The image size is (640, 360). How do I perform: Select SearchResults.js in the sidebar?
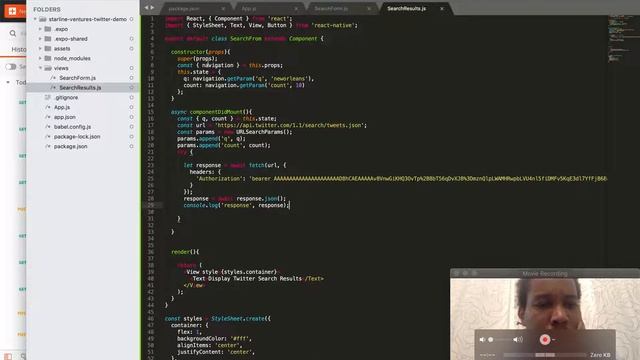[x=80, y=88]
